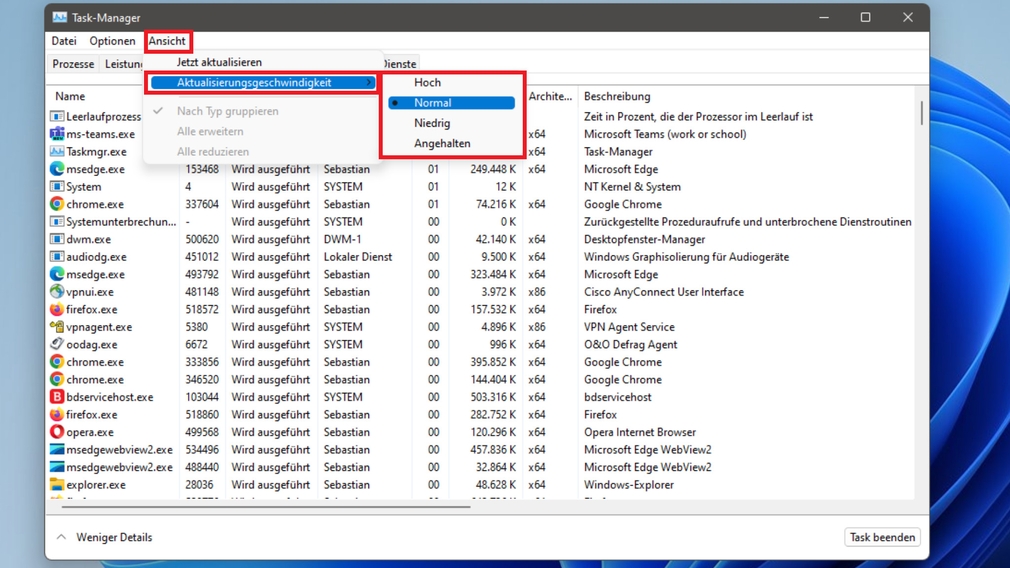
Task: Select Niedrig update speed
Action: click(x=432, y=123)
